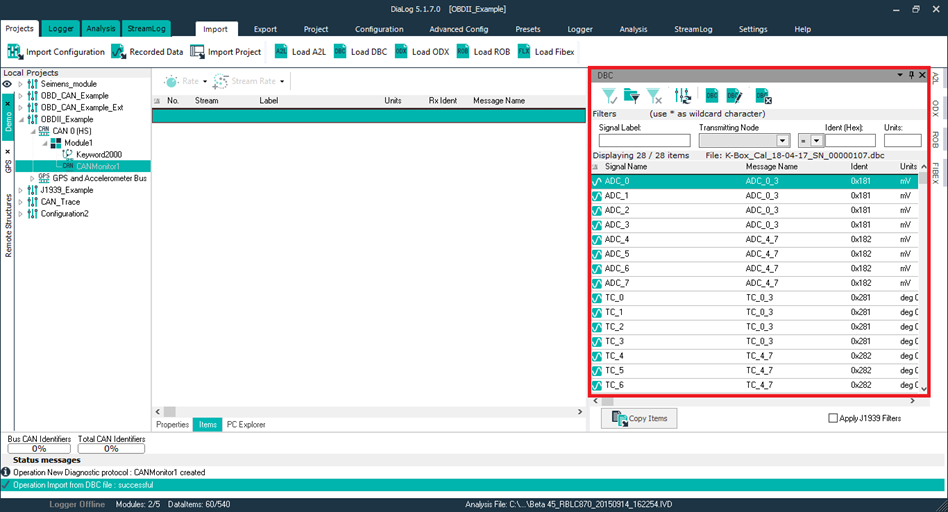Image resolution: width=948 pixels, height=512 pixels.
Task: Toggle the TC_0 signal checkbox
Action: tap(597, 298)
